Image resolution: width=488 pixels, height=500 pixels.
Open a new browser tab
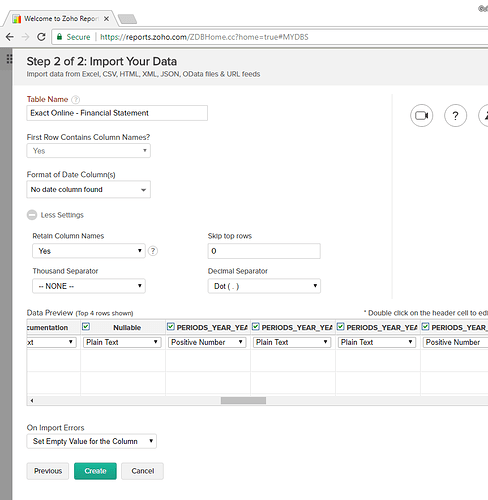127,19
